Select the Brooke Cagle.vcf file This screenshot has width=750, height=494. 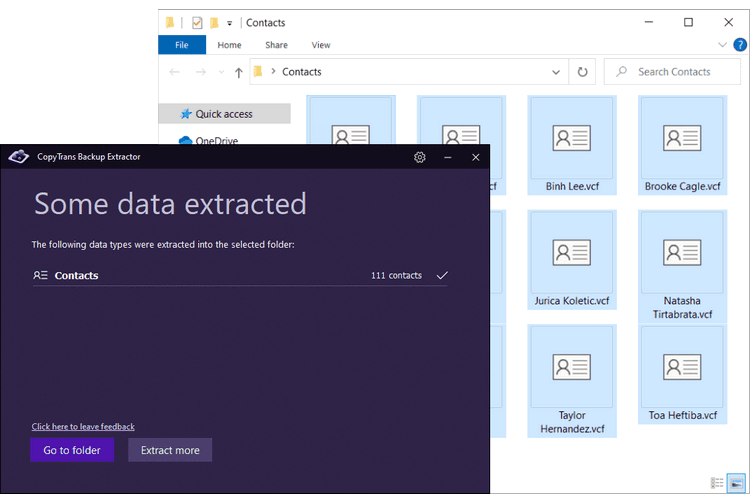coord(683,145)
